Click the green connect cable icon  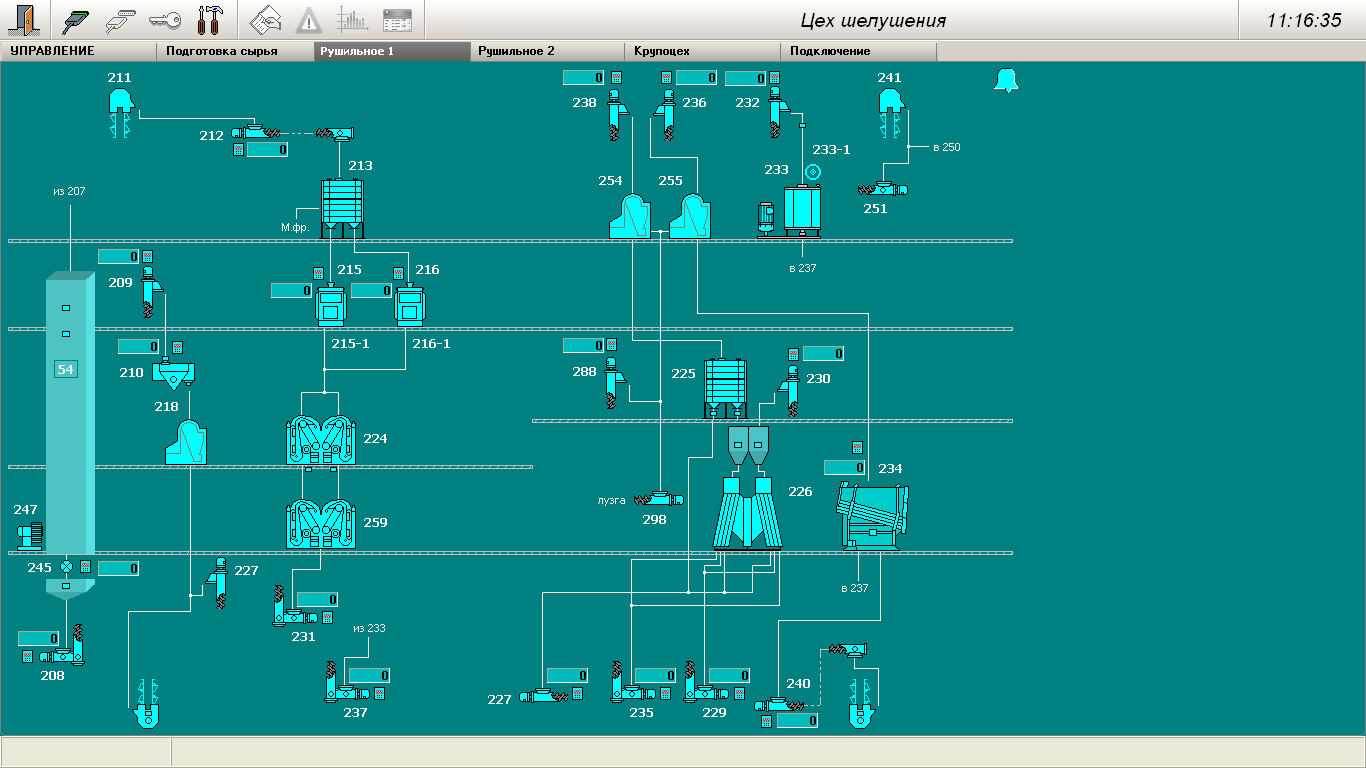pyautogui.click(x=76, y=19)
